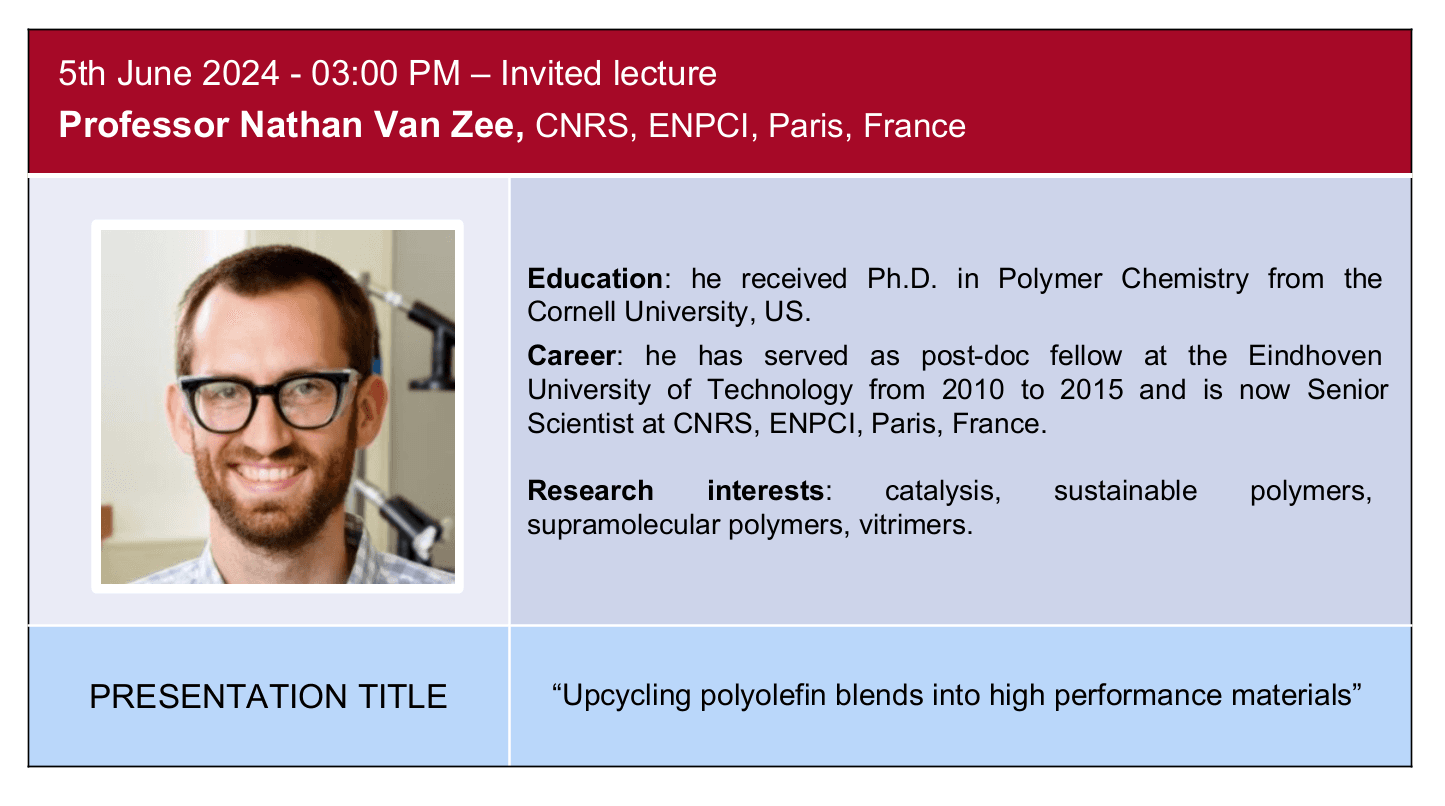Click the word "sustainable" in research interests
Screen dimensions: 1445x806
pos(1125,491)
